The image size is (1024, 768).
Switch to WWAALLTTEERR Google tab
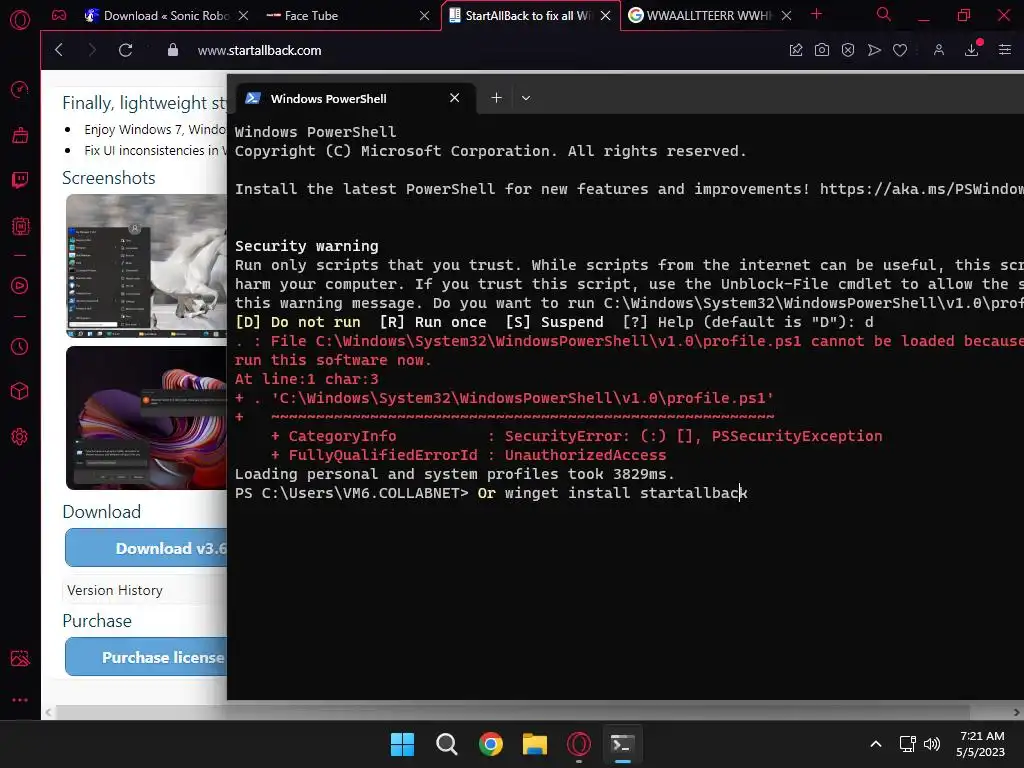[x=709, y=16]
